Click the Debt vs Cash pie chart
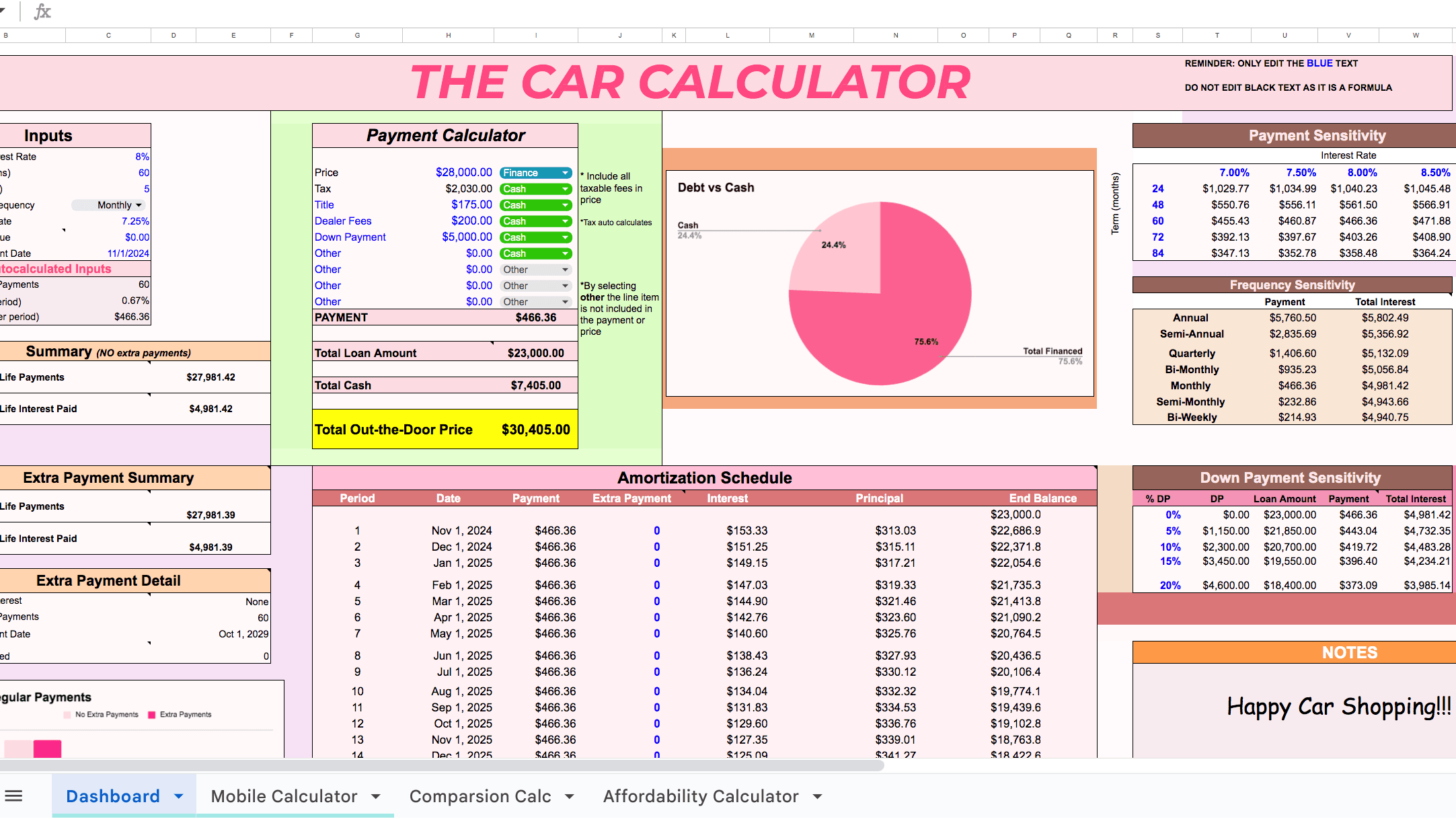Image resolution: width=1456 pixels, height=819 pixels. [x=880, y=294]
